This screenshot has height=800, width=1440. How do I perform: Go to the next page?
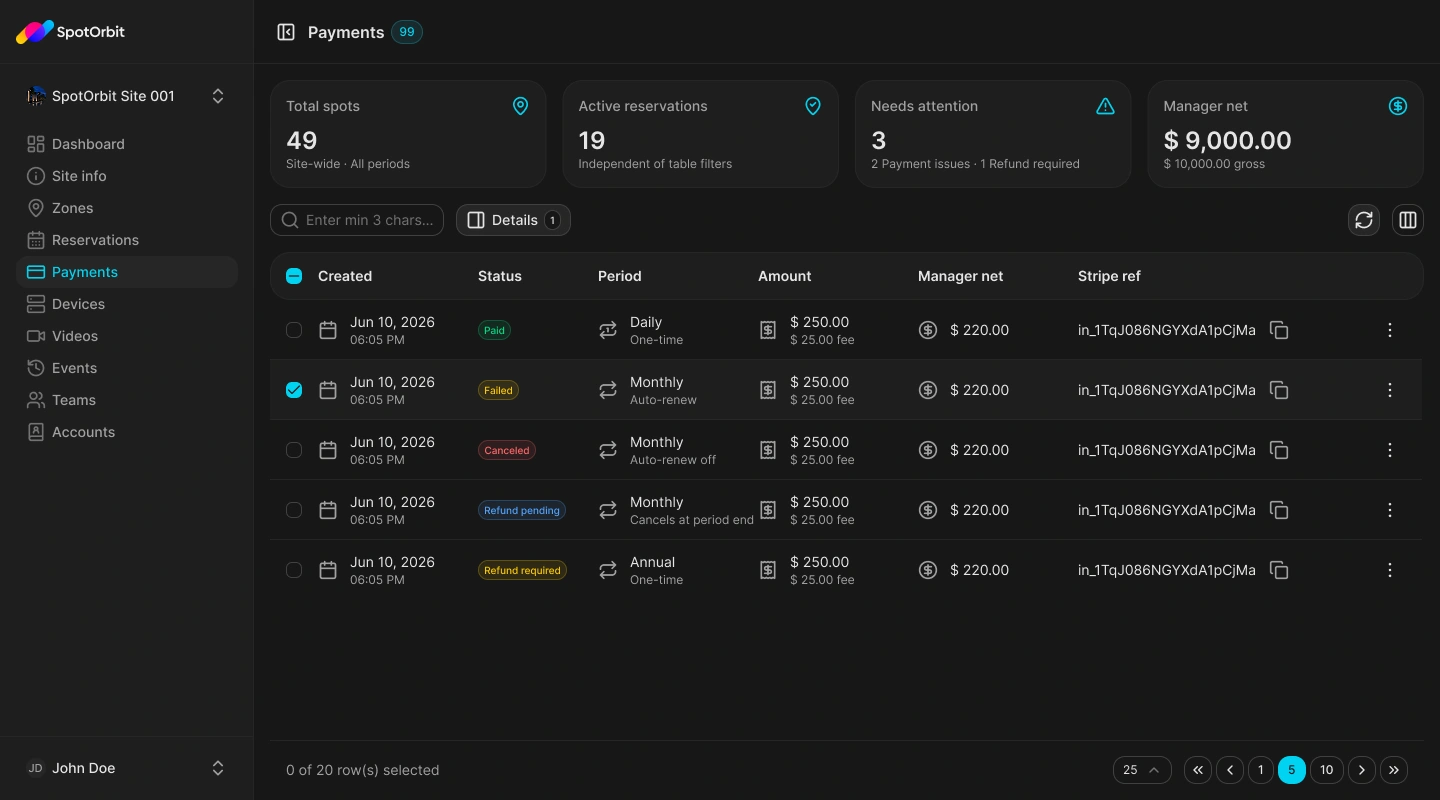(x=1362, y=770)
